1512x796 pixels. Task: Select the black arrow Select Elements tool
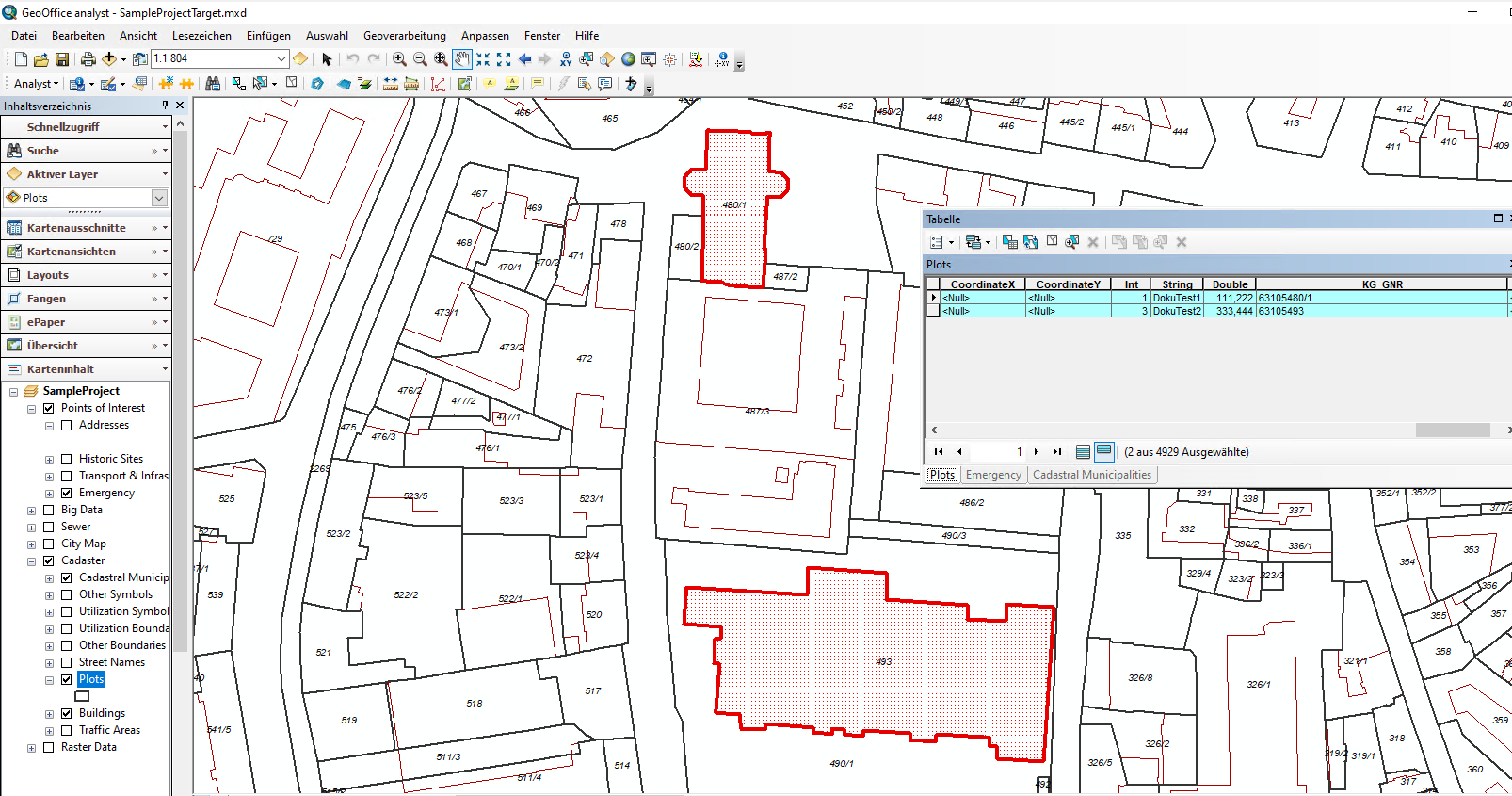pos(327,59)
